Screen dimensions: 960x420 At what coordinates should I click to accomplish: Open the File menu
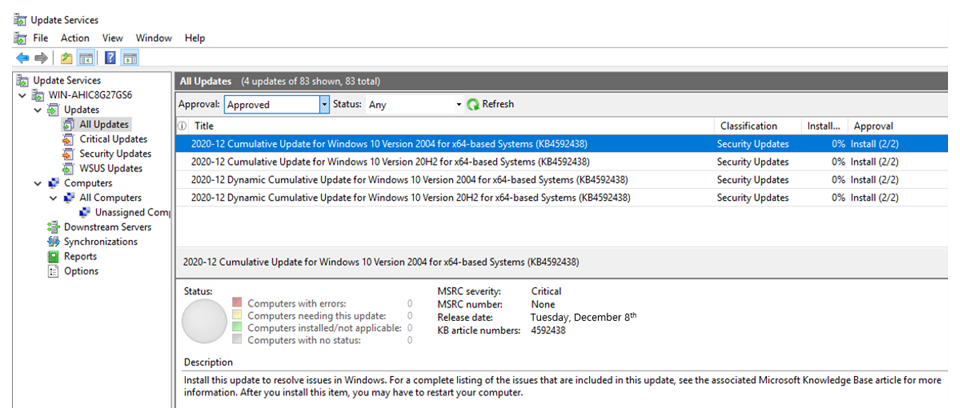[x=40, y=38]
